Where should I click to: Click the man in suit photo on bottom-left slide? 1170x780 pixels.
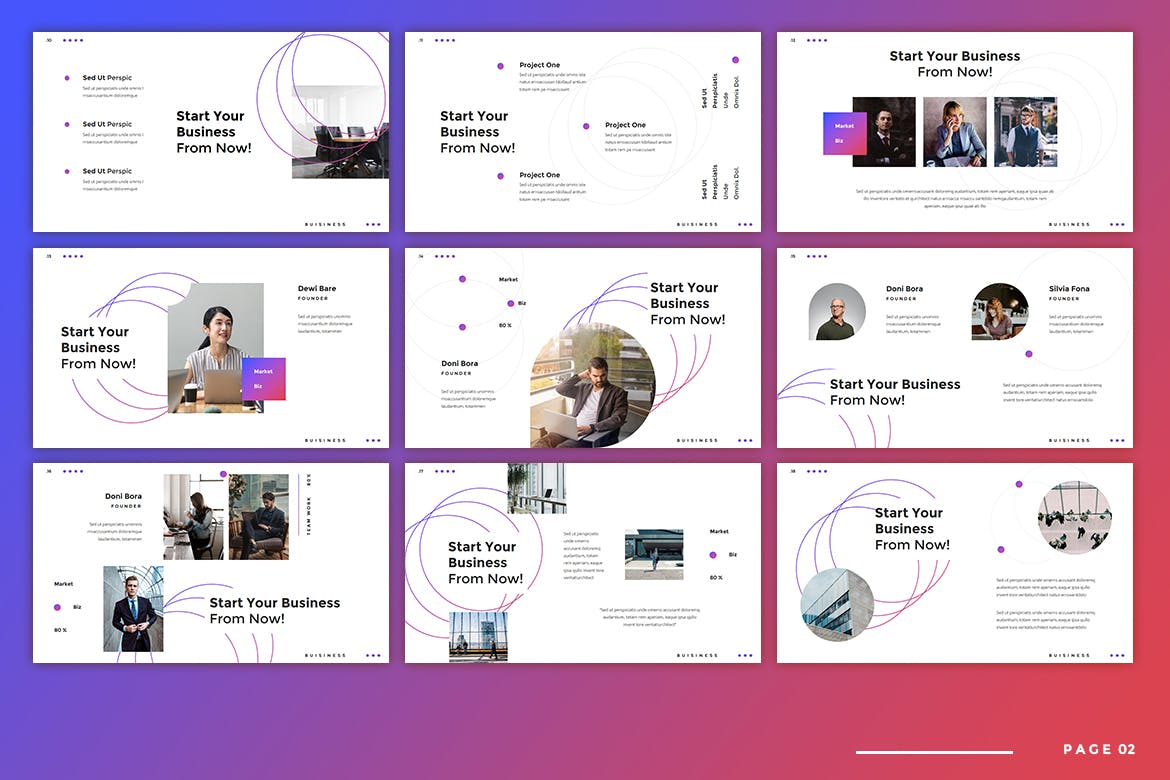pyautogui.click(x=133, y=609)
